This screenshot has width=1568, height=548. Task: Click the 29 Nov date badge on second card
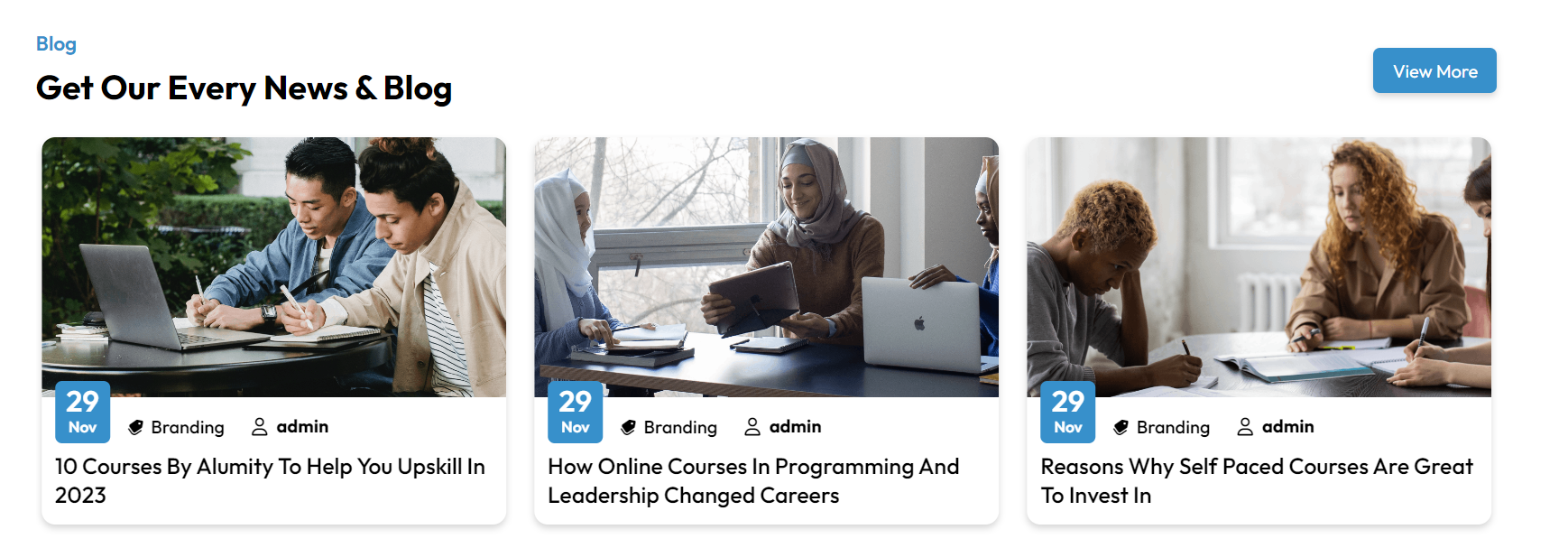tap(576, 412)
